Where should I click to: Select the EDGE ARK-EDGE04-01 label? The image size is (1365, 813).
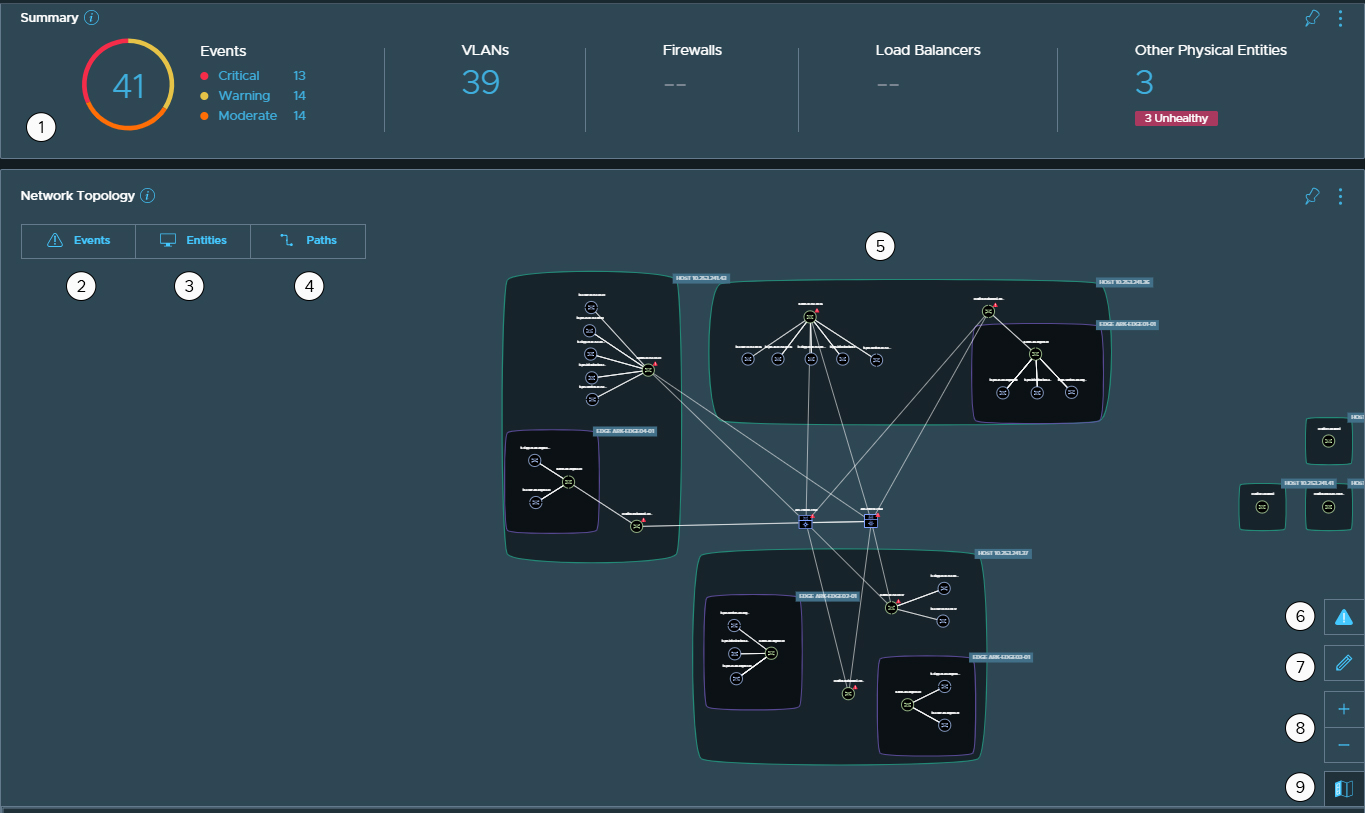tap(625, 431)
